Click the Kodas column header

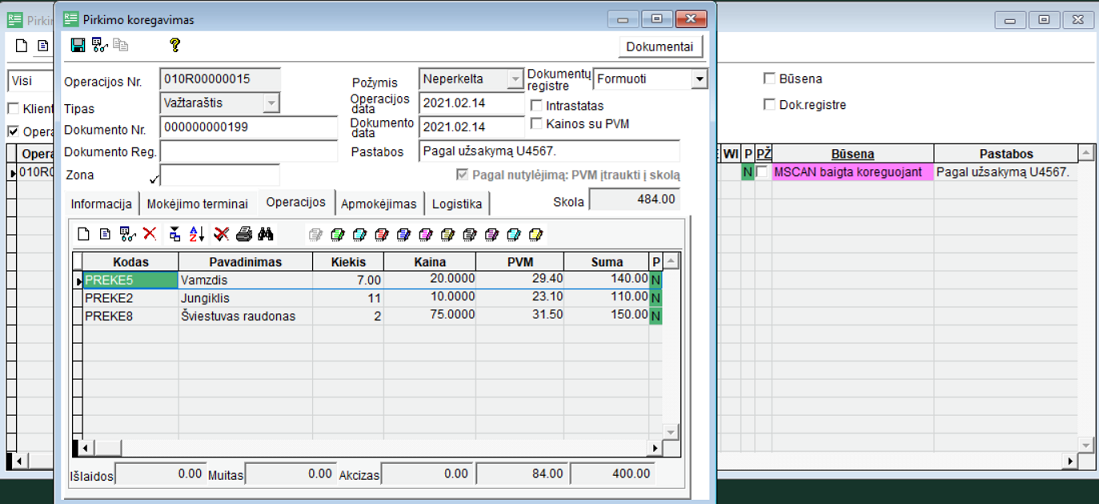click(x=130, y=261)
